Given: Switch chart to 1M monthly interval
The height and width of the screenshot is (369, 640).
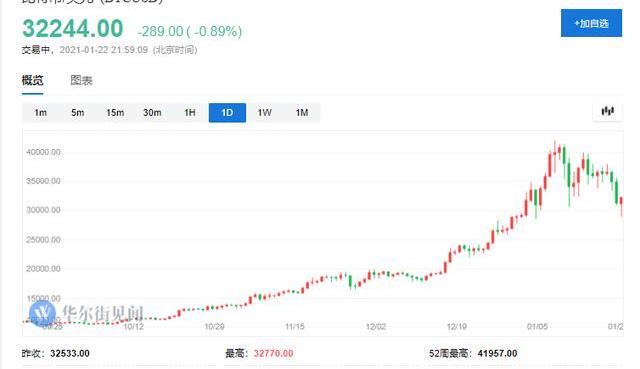Looking at the screenshot, I should click(x=302, y=113).
